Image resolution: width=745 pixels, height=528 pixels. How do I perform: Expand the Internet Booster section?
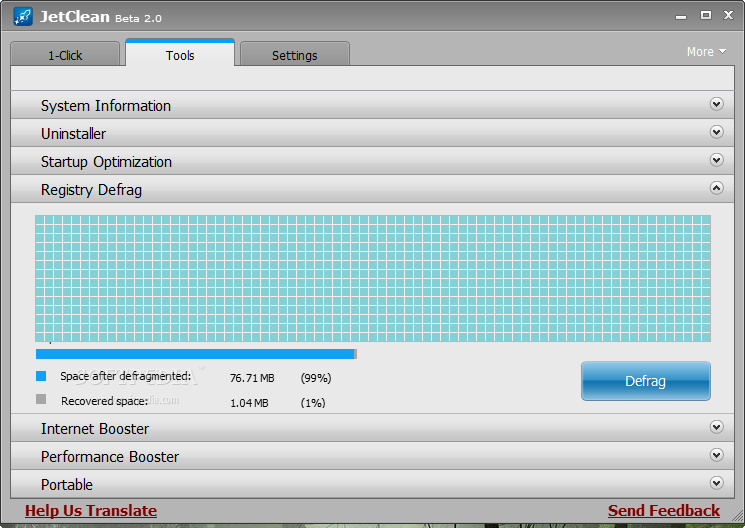click(372, 428)
